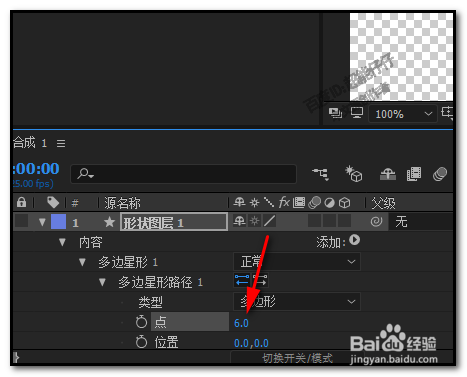Select the 形状图层 1 layer name
The image size is (467, 377).
(153, 223)
